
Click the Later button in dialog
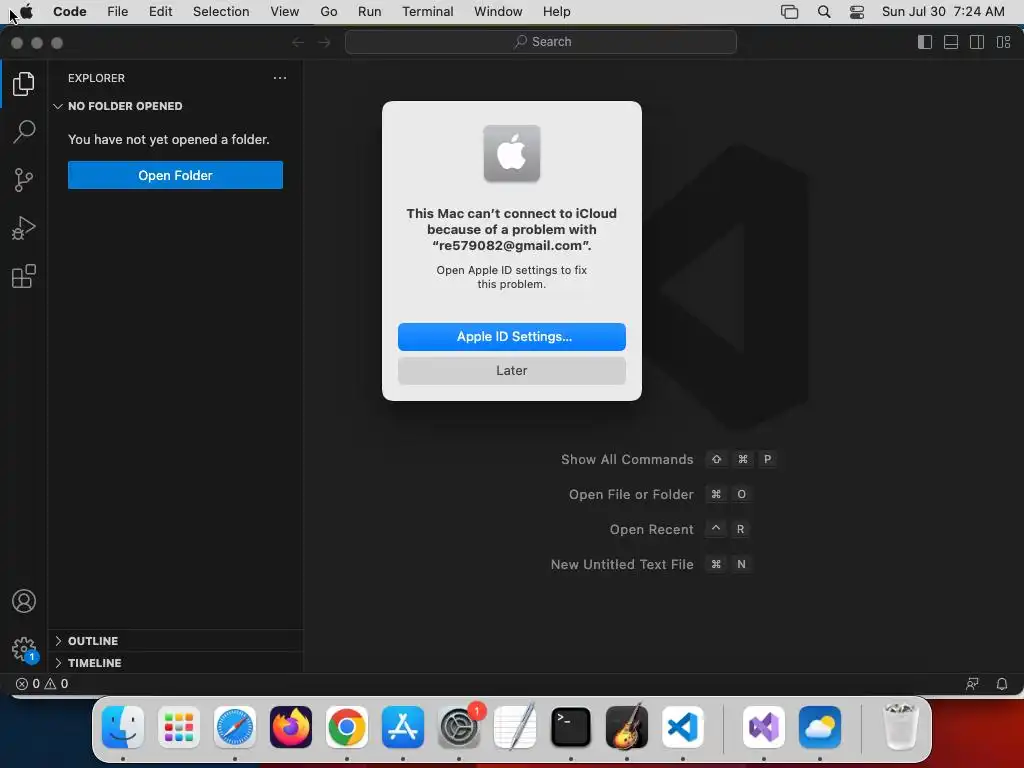click(511, 370)
